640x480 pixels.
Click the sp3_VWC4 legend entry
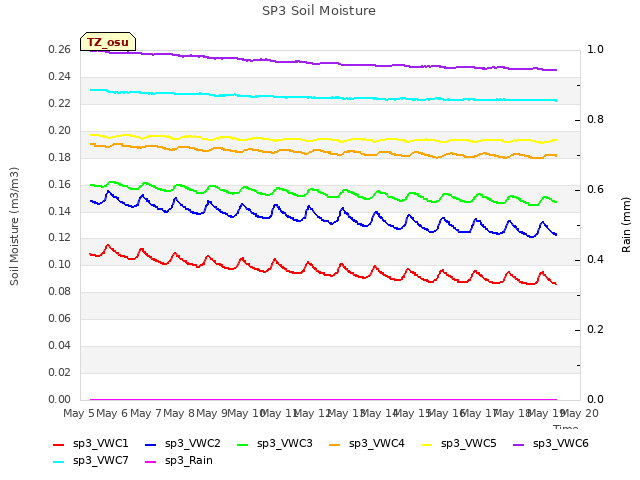(367, 443)
